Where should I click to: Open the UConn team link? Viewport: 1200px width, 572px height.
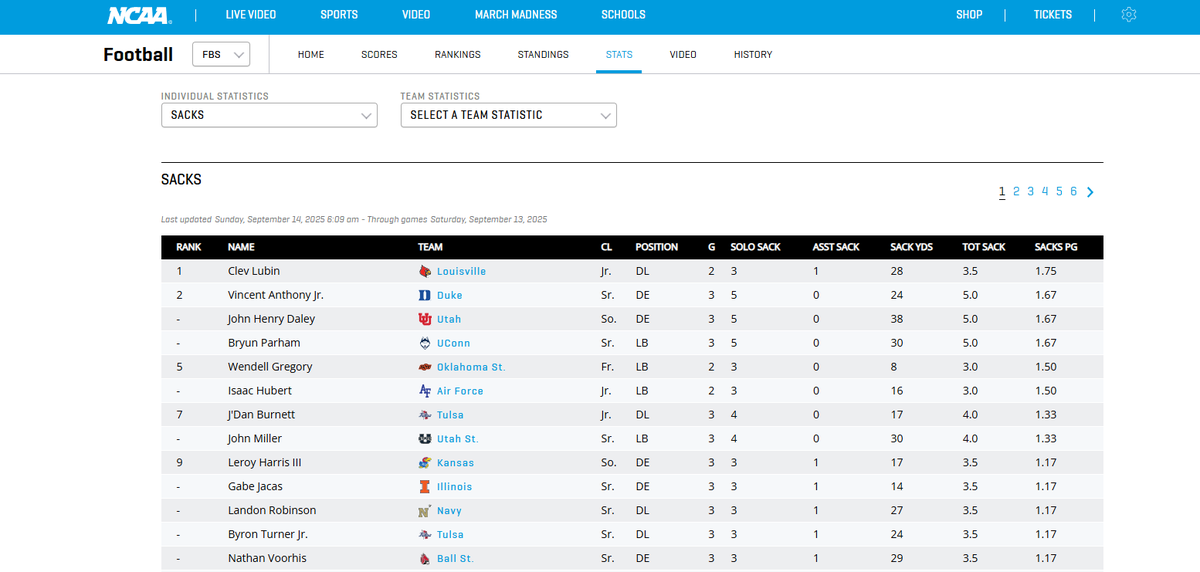tap(453, 343)
